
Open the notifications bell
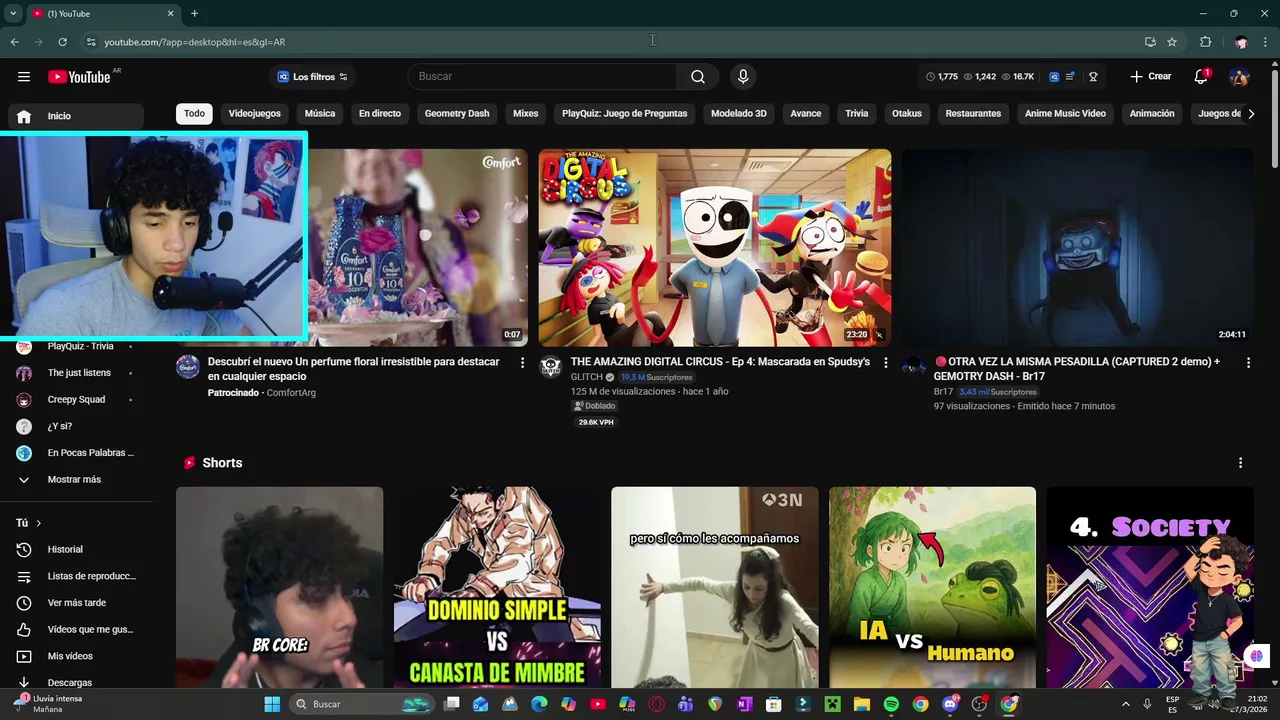(x=1201, y=77)
